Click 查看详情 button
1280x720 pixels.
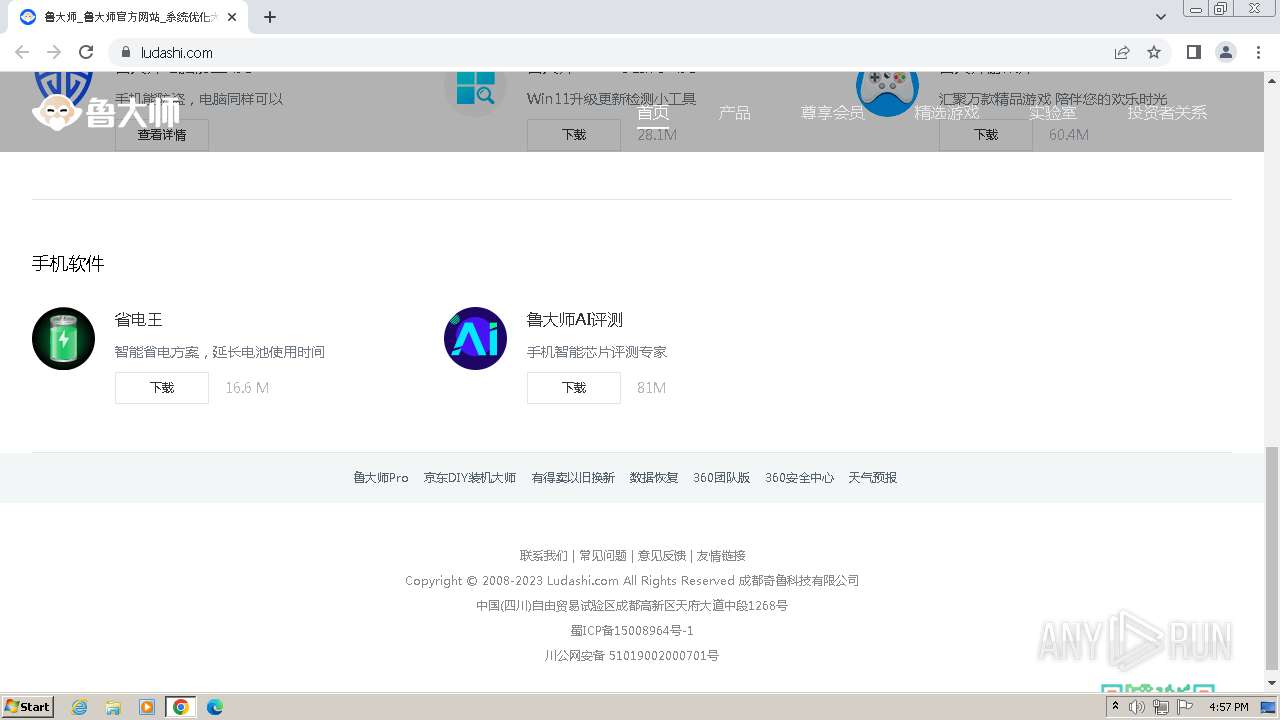[162, 135]
